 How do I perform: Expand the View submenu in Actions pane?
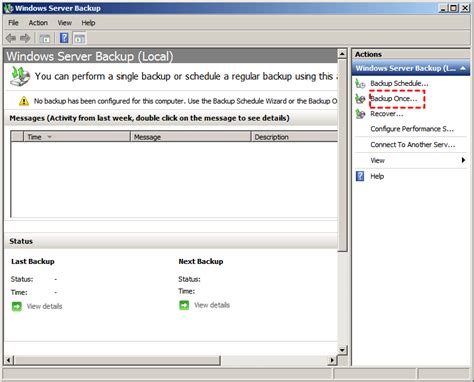411,160
